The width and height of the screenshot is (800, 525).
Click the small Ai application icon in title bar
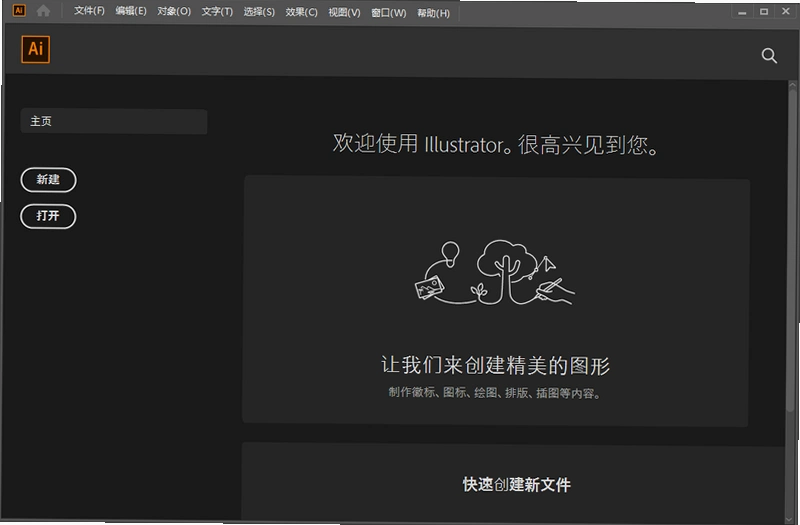[x=19, y=10]
